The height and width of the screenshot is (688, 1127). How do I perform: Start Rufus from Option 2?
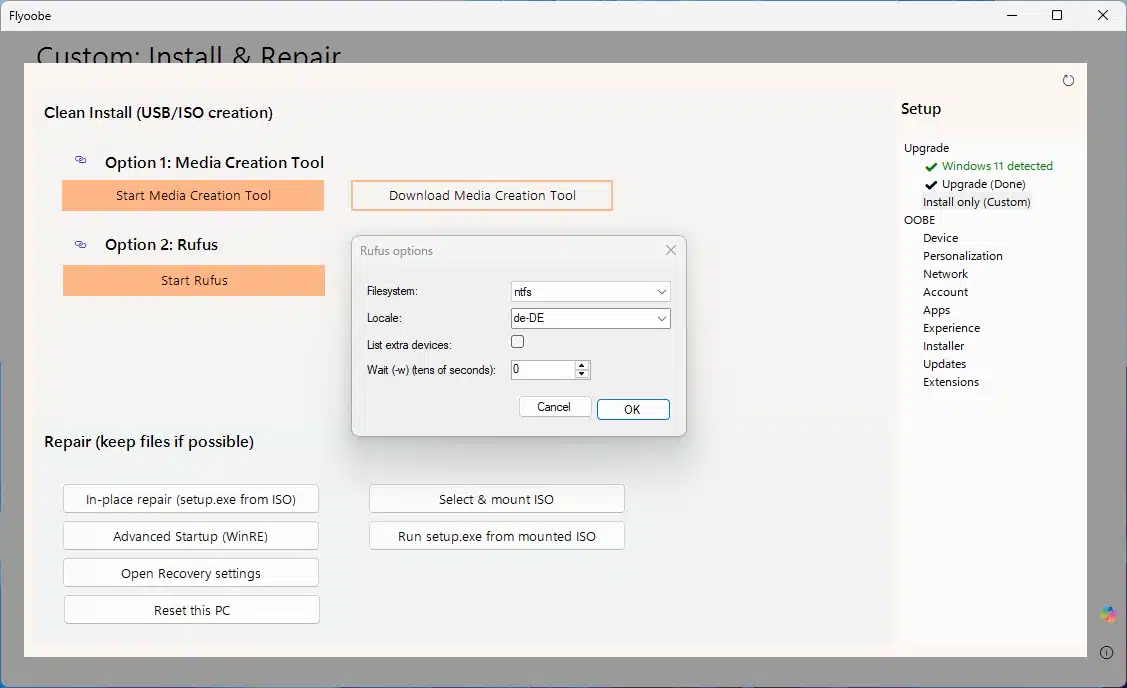(194, 281)
